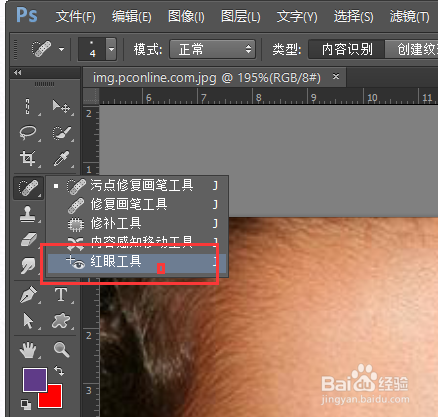Select the Eraser tool

(28, 239)
